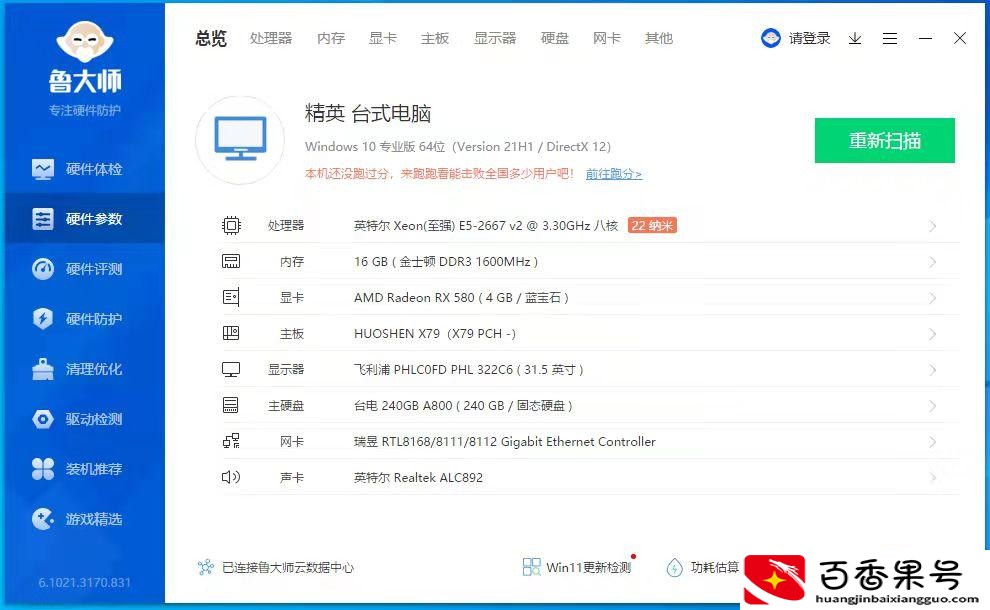This screenshot has height=610, width=990.
Task: Open 功耗估算 link
Action: tap(715, 568)
